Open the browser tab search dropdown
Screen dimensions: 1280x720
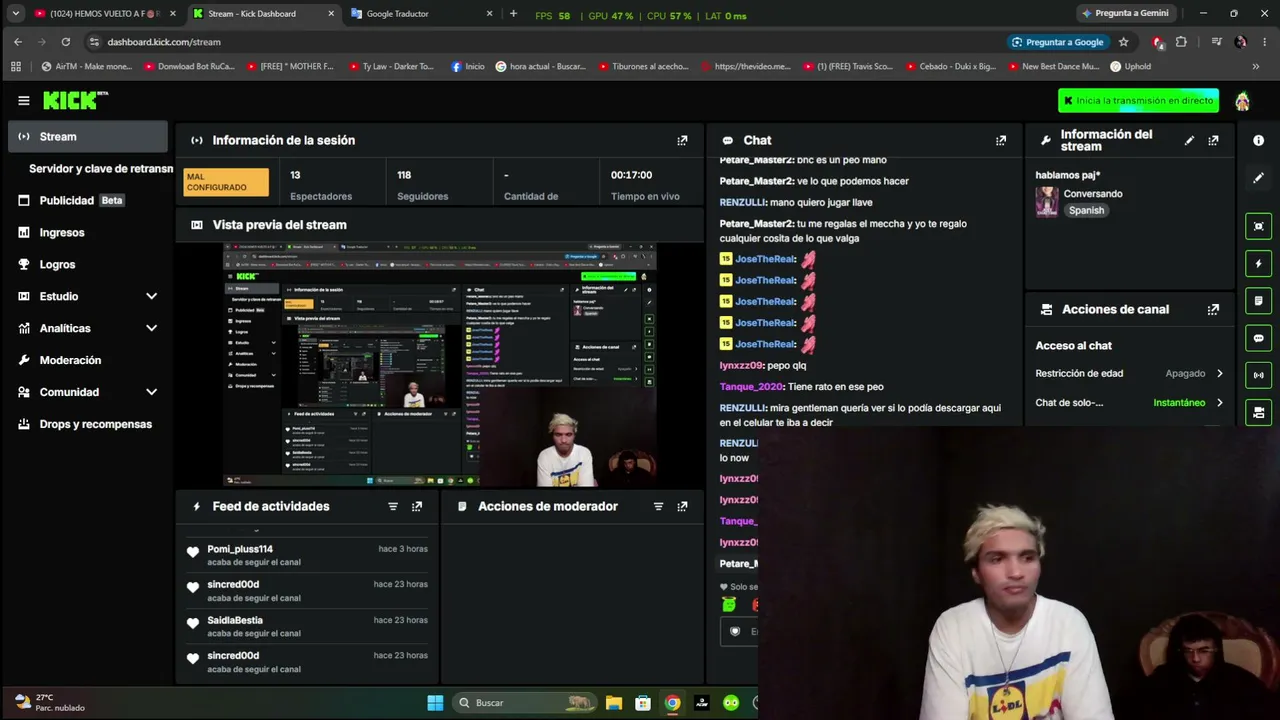click(x=15, y=14)
